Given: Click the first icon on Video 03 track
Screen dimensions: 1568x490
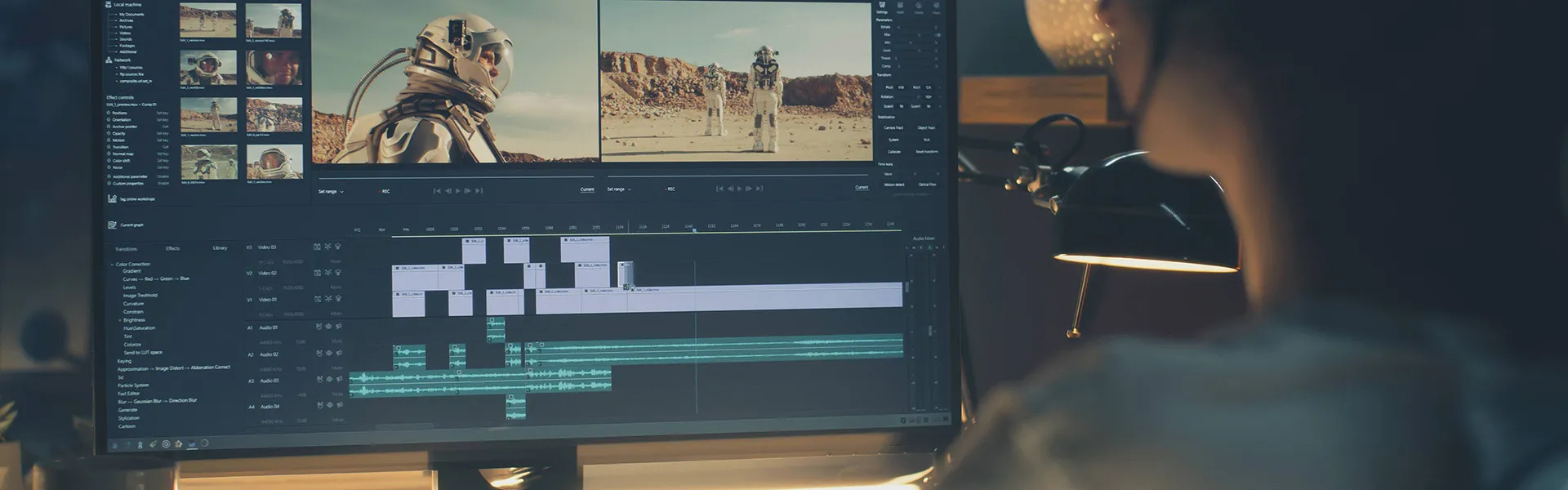Looking at the screenshot, I should 317,247.
